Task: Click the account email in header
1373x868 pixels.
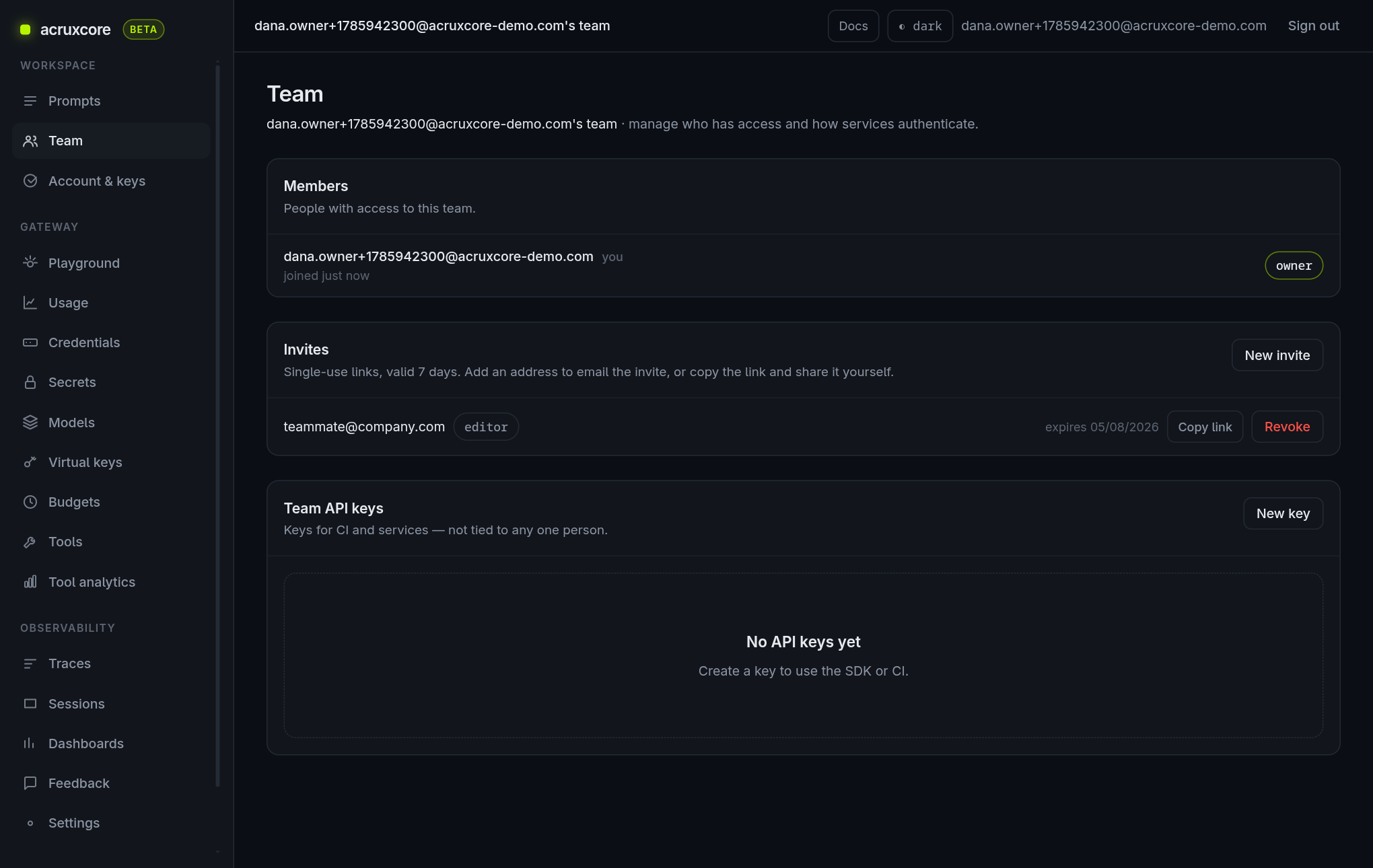Action: [x=1113, y=26]
